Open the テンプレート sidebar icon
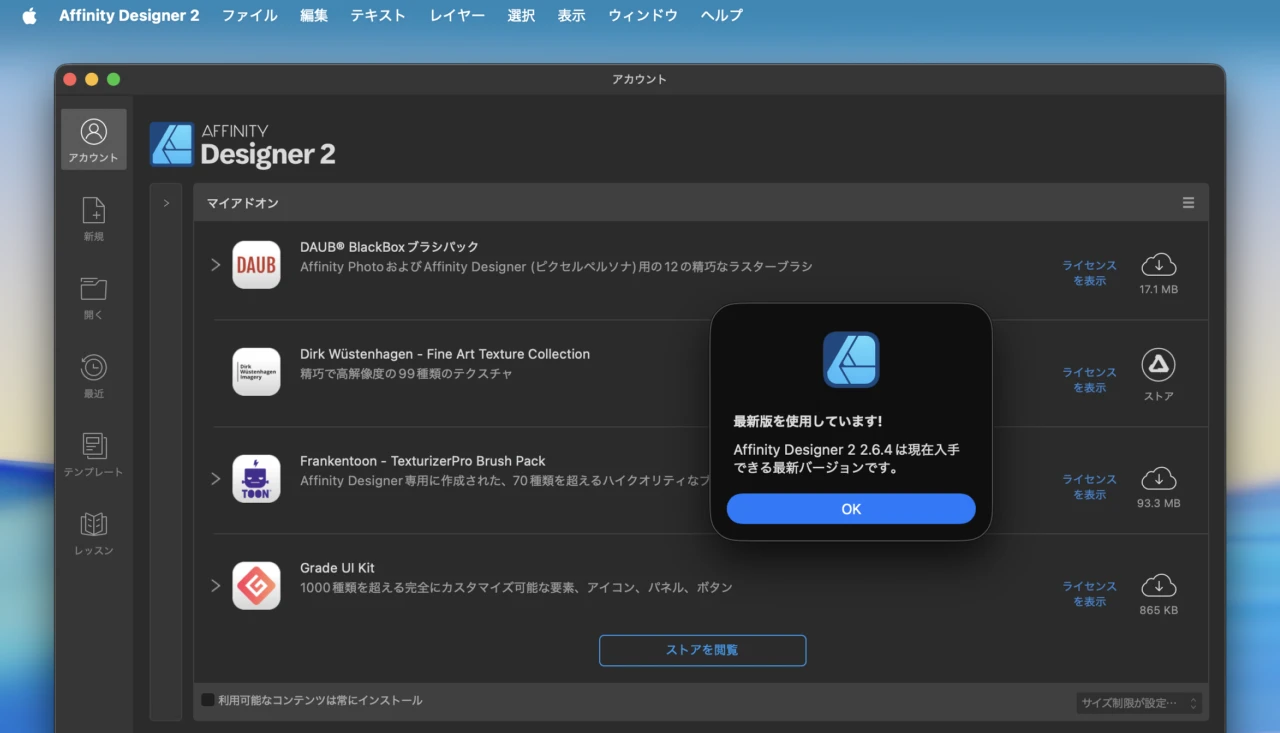 click(93, 452)
